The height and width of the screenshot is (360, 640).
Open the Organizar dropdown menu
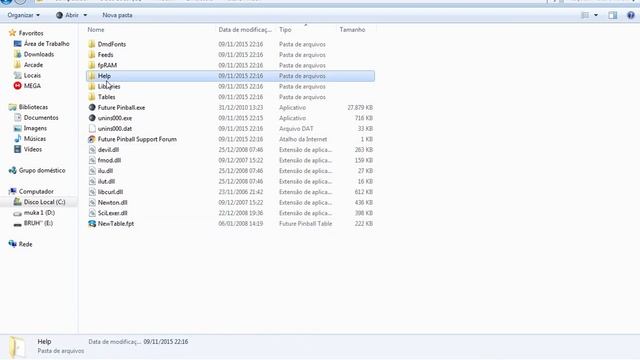(24, 15)
